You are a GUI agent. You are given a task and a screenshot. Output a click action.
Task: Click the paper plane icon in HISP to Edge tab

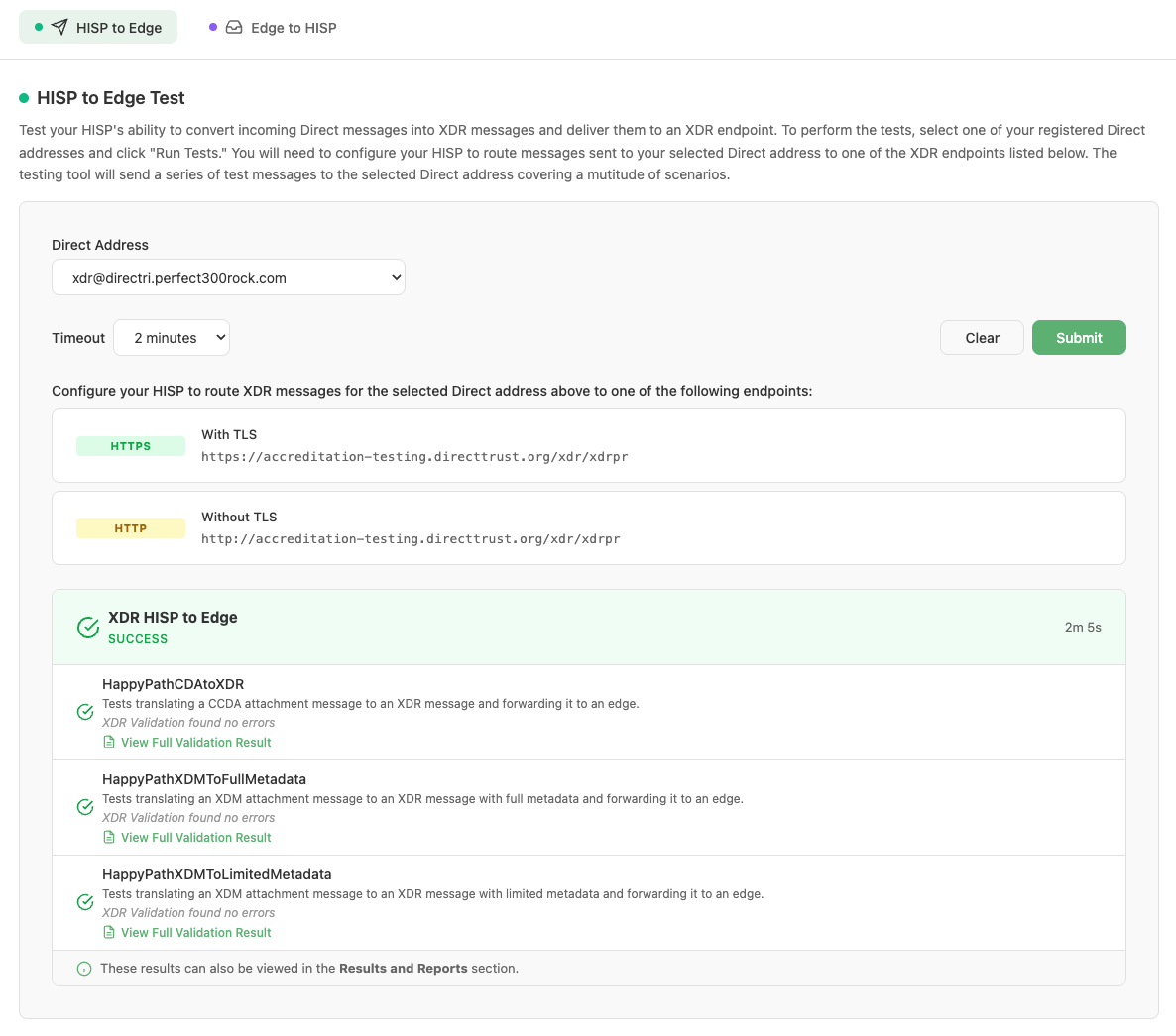(59, 27)
